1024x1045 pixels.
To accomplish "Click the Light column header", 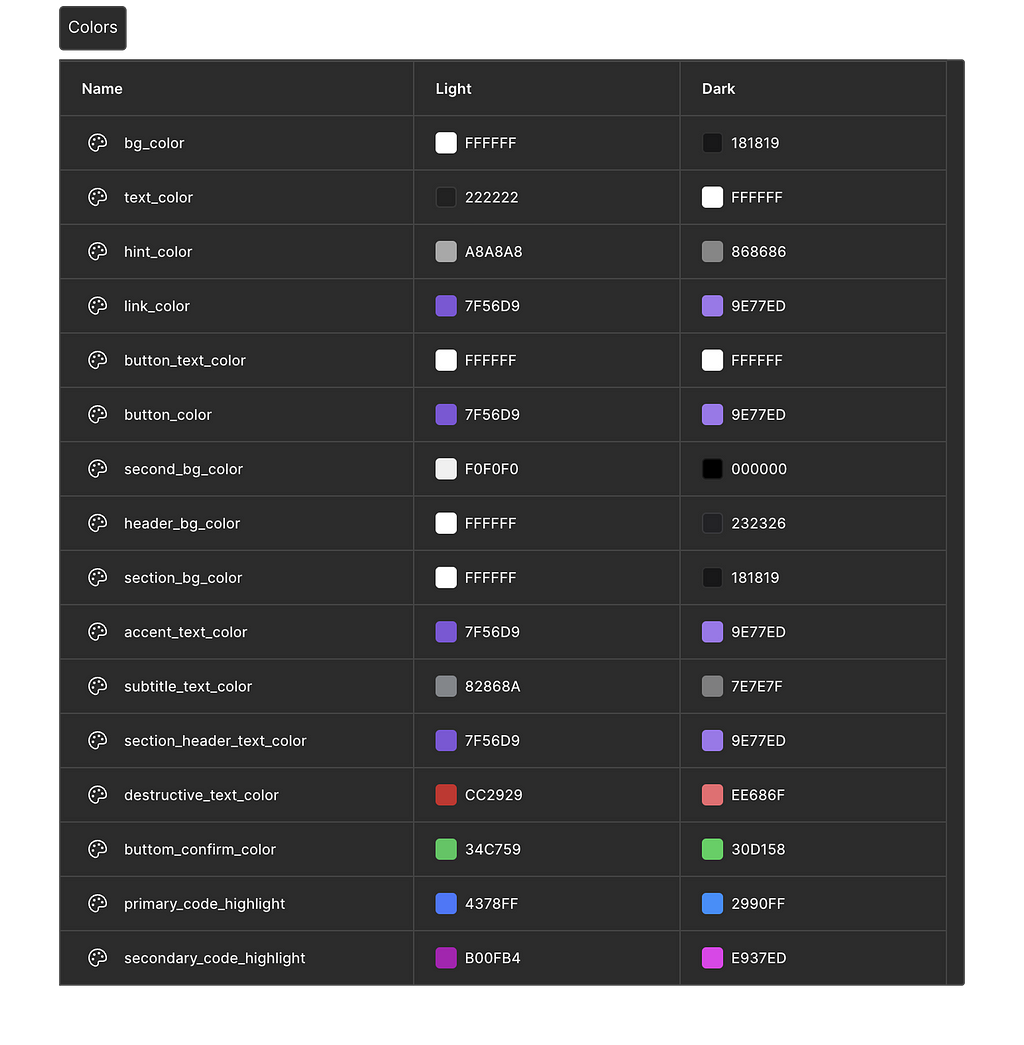I will coord(453,89).
